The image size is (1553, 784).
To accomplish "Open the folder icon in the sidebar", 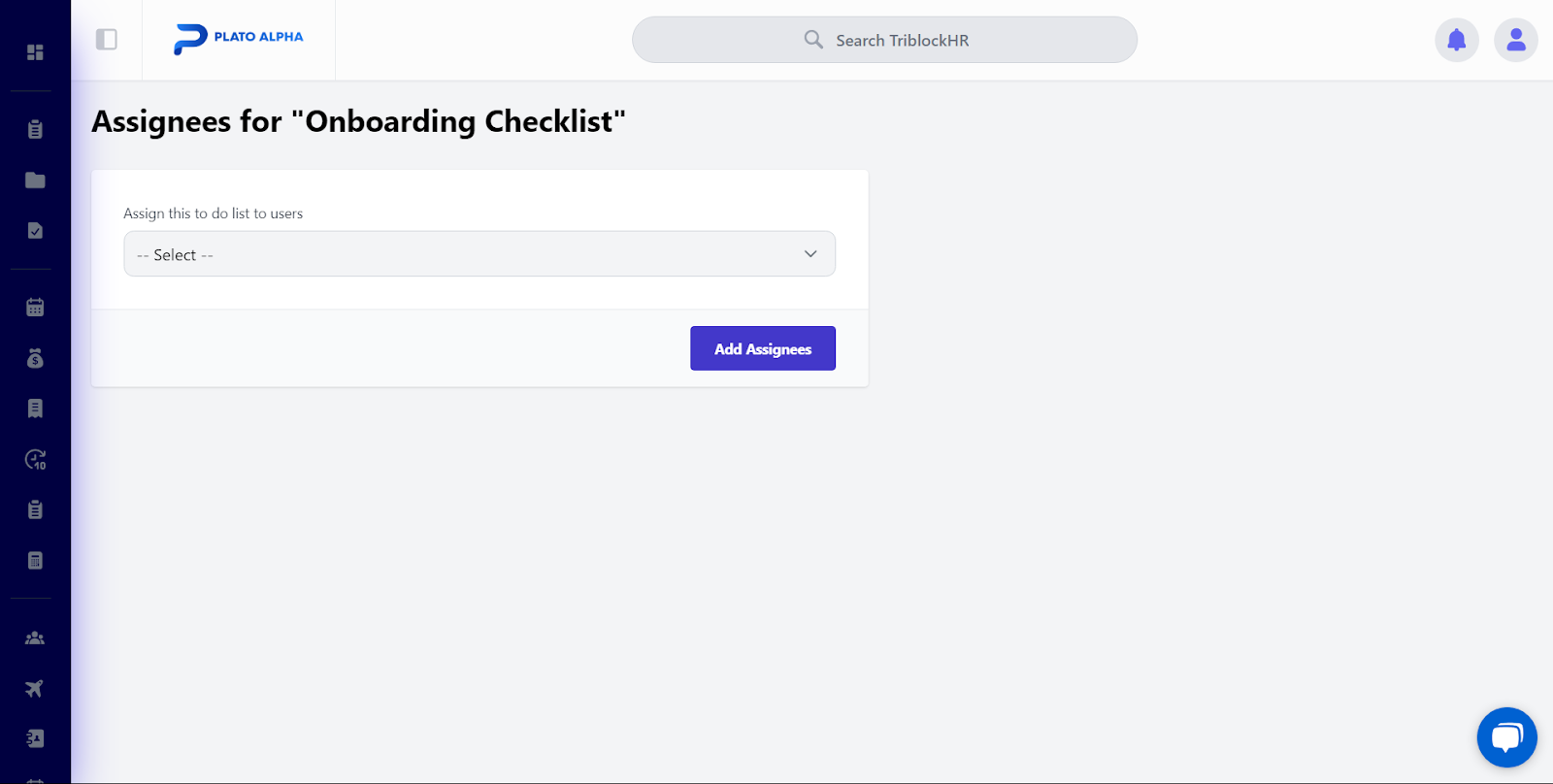I will point(35,180).
